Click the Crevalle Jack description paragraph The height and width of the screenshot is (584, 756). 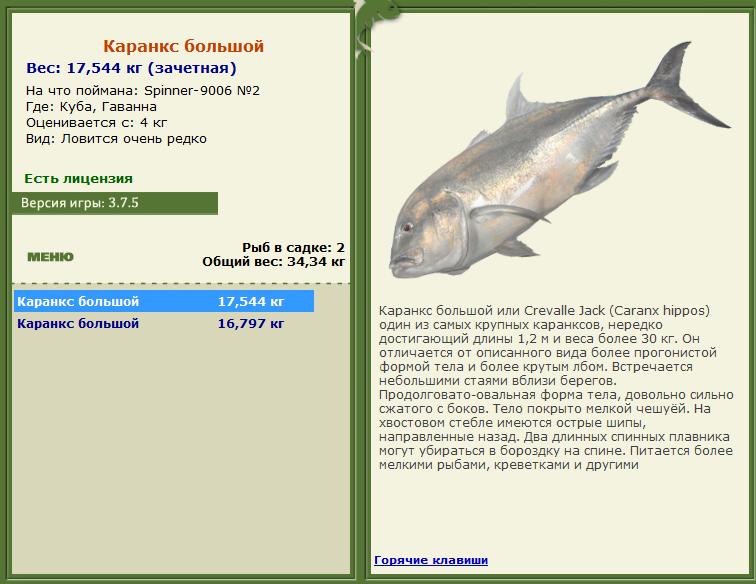pyautogui.click(x=556, y=388)
